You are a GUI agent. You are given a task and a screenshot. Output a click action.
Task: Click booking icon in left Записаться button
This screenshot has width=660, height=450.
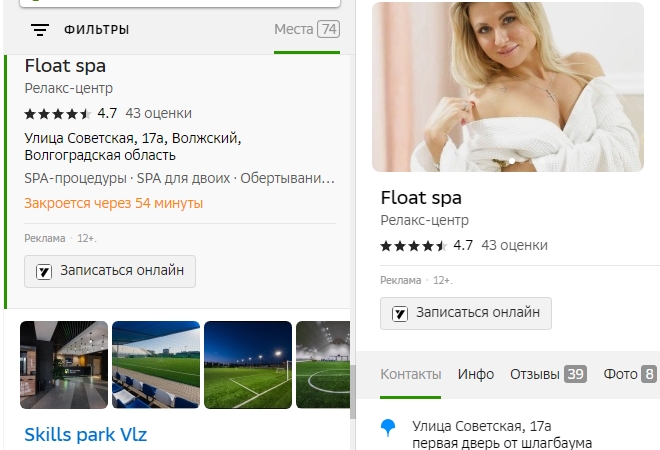pos(44,271)
